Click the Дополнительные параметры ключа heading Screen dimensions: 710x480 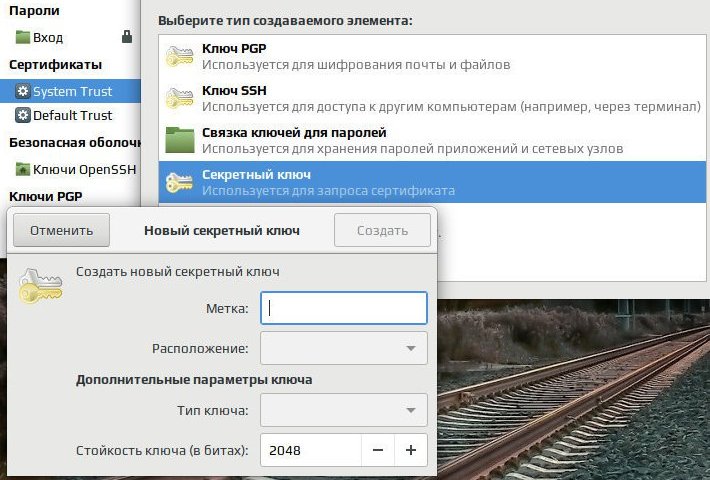coord(194,379)
